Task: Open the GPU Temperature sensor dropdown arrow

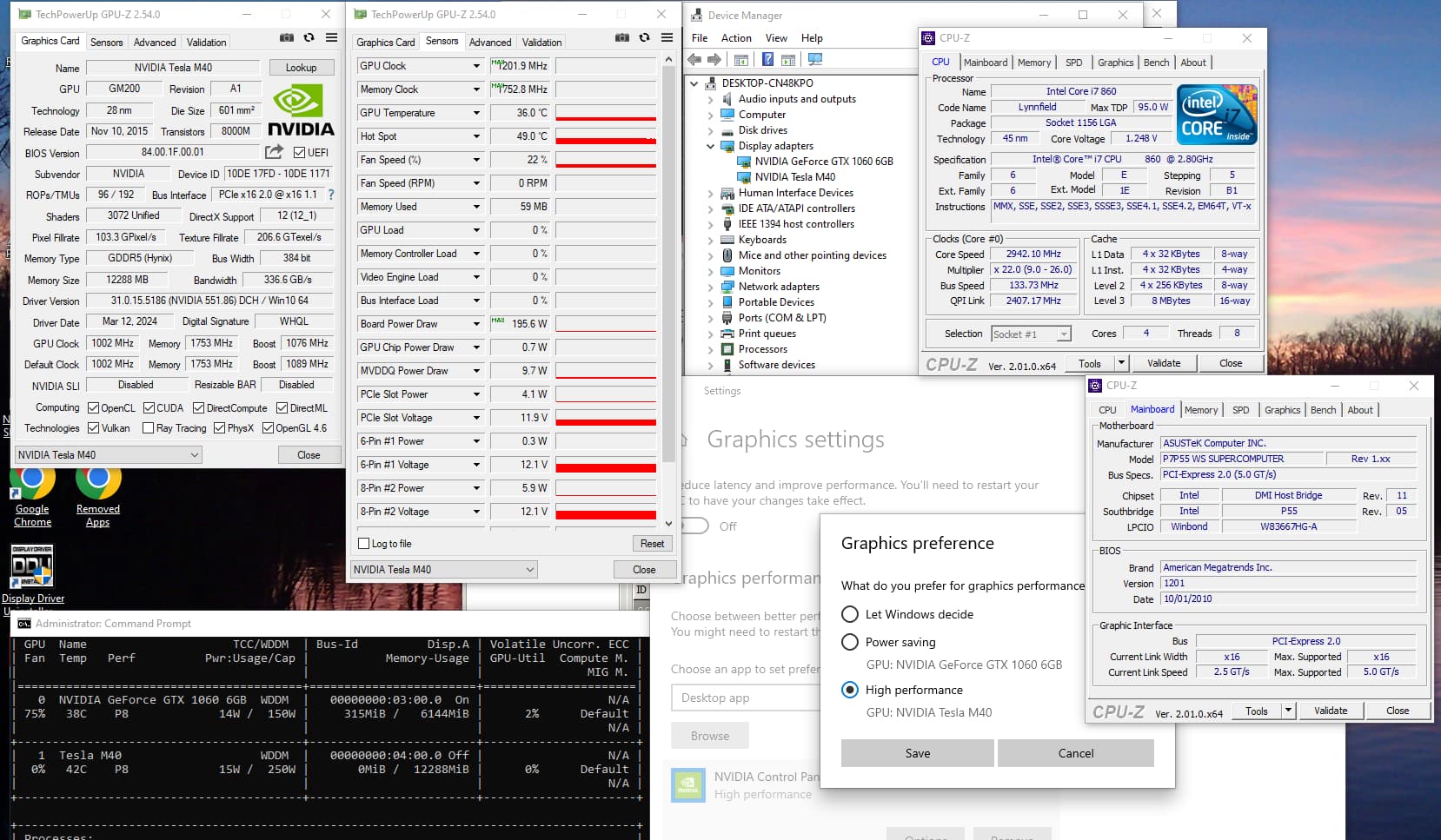Action: click(476, 113)
